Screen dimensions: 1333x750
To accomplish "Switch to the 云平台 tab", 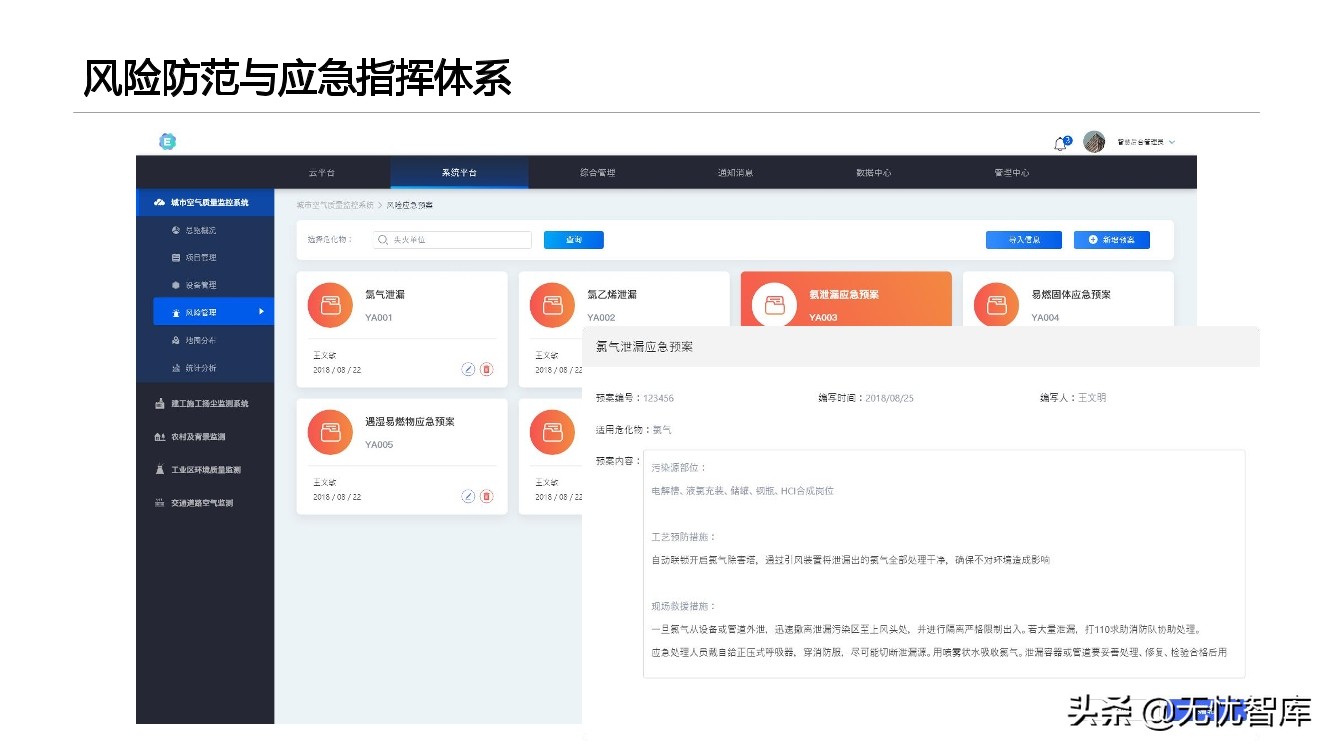I will click(x=322, y=173).
